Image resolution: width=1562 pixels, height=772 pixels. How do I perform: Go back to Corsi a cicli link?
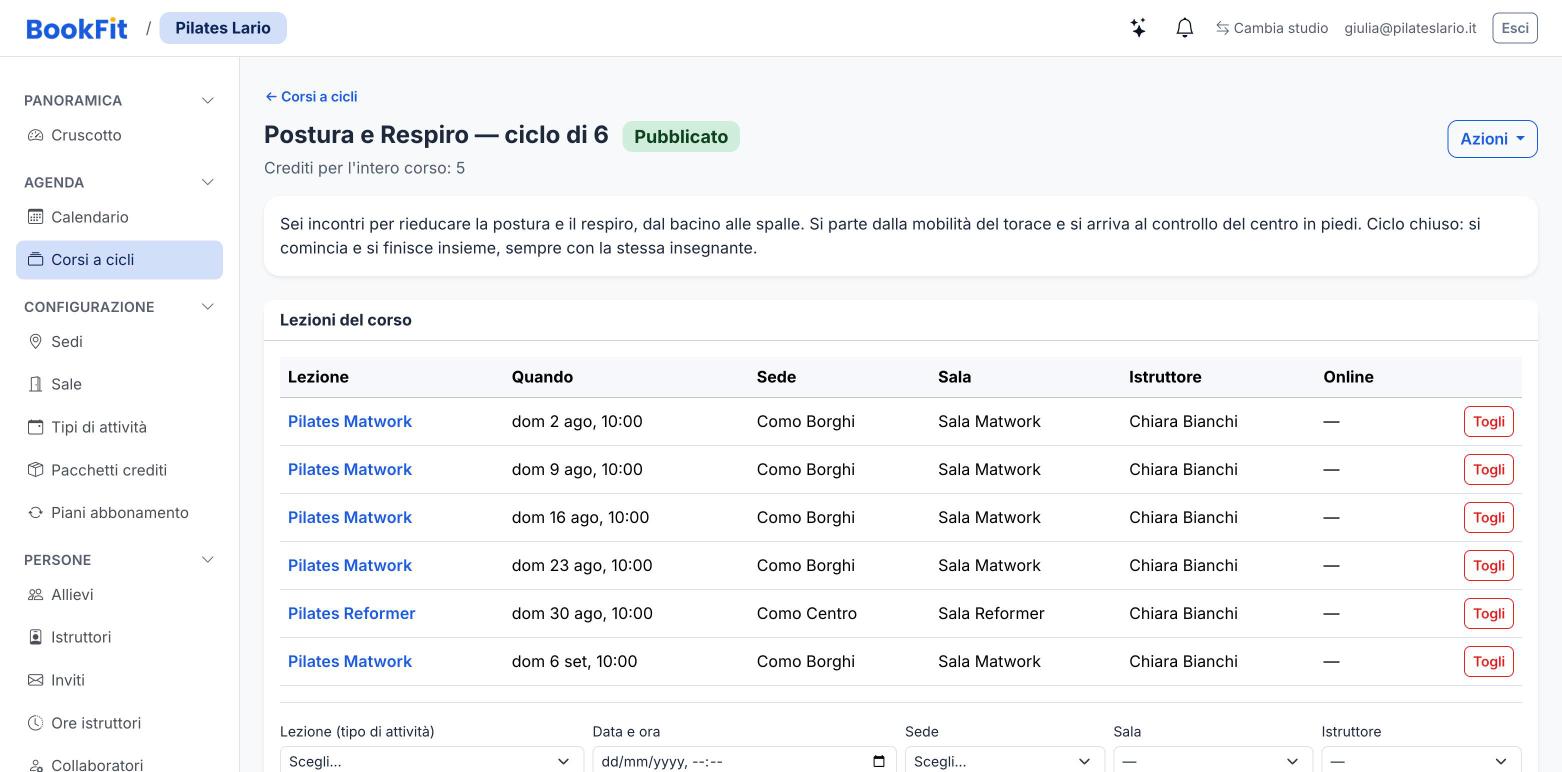click(311, 97)
